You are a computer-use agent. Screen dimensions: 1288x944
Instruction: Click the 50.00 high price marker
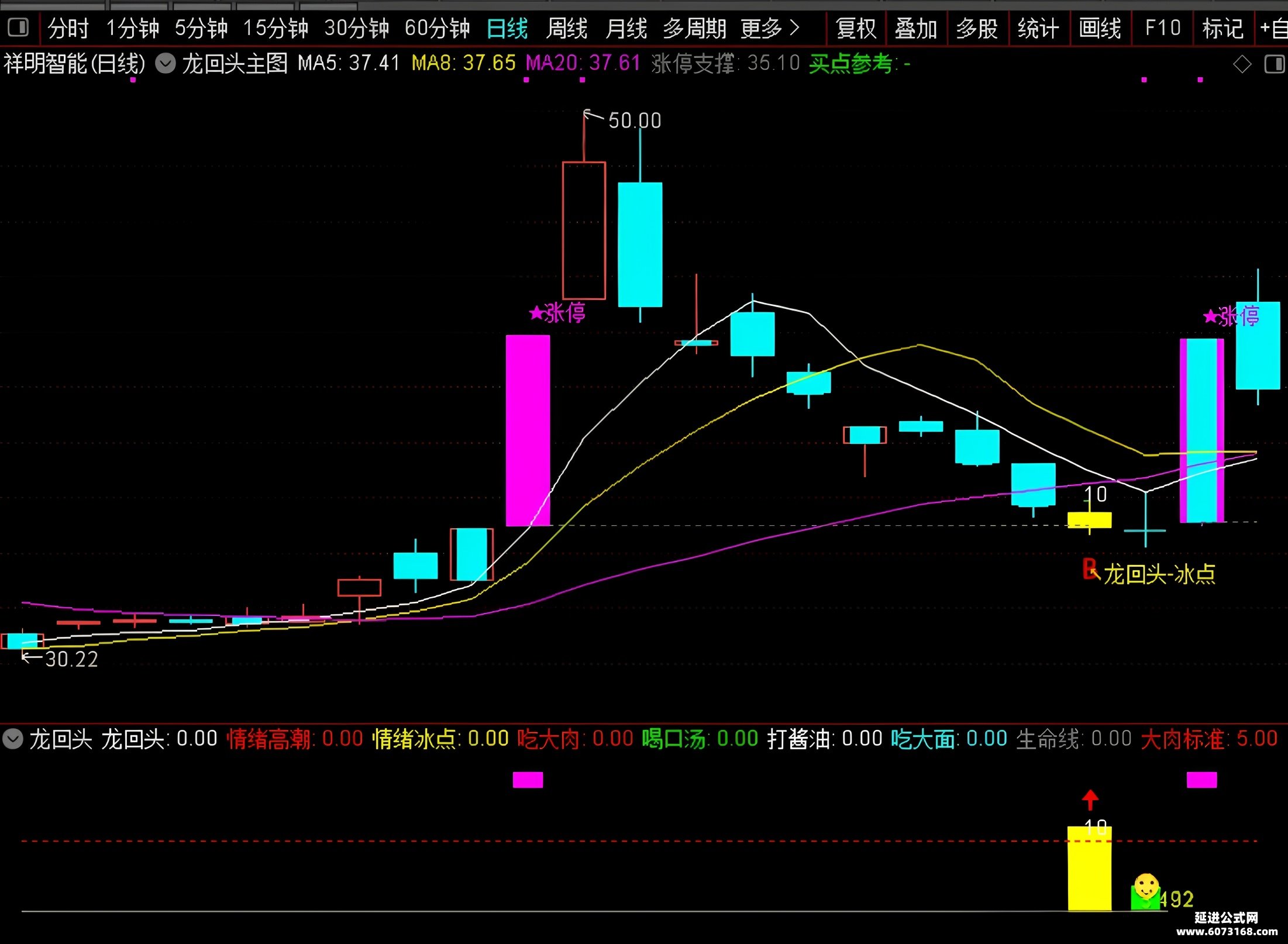point(635,120)
